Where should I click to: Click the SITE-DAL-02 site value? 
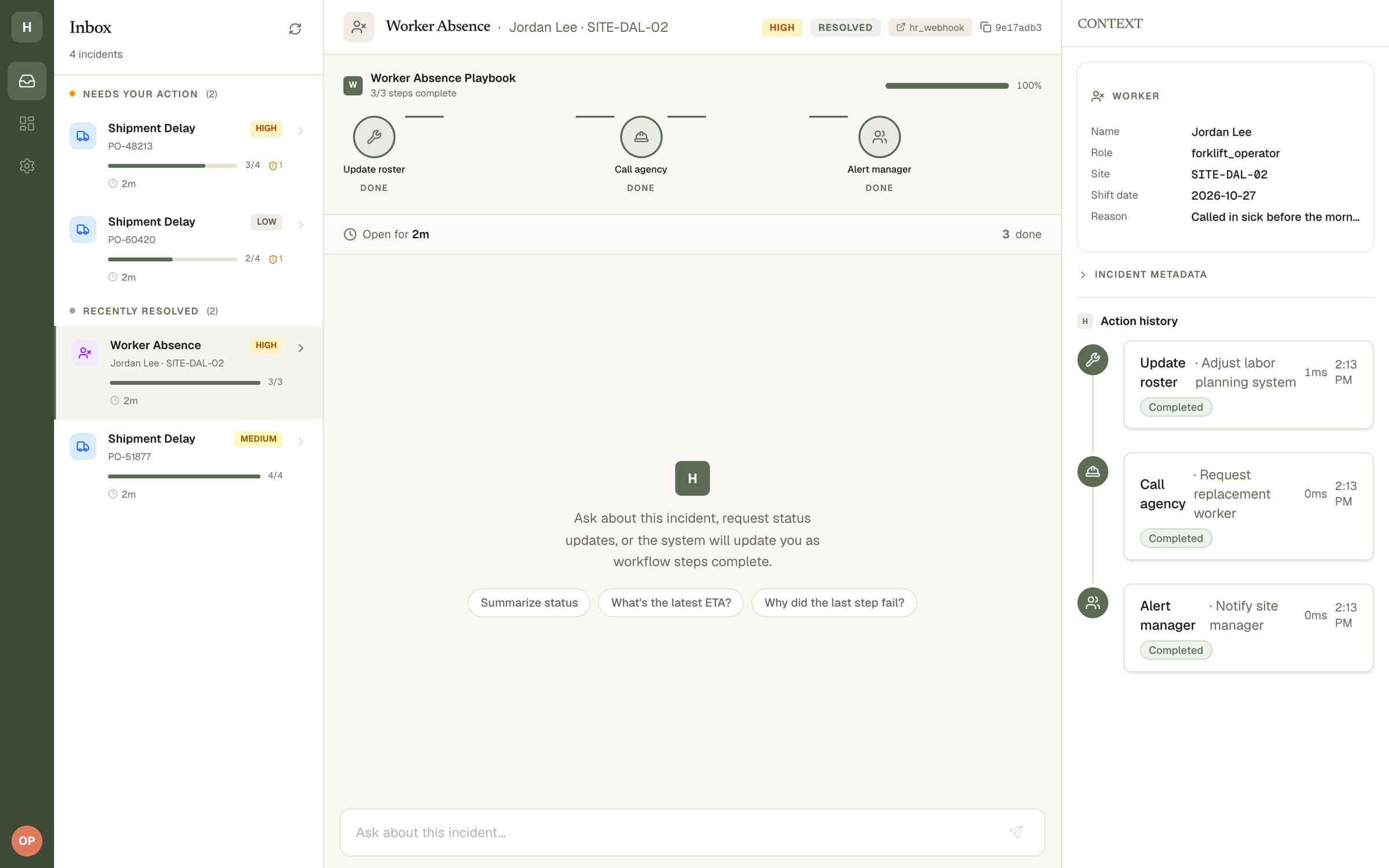1229,175
